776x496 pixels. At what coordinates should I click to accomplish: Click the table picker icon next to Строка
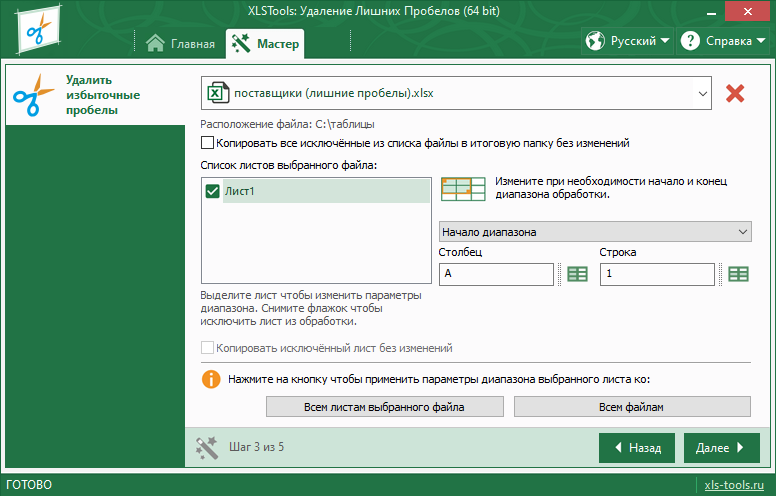click(x=738, y=274)
